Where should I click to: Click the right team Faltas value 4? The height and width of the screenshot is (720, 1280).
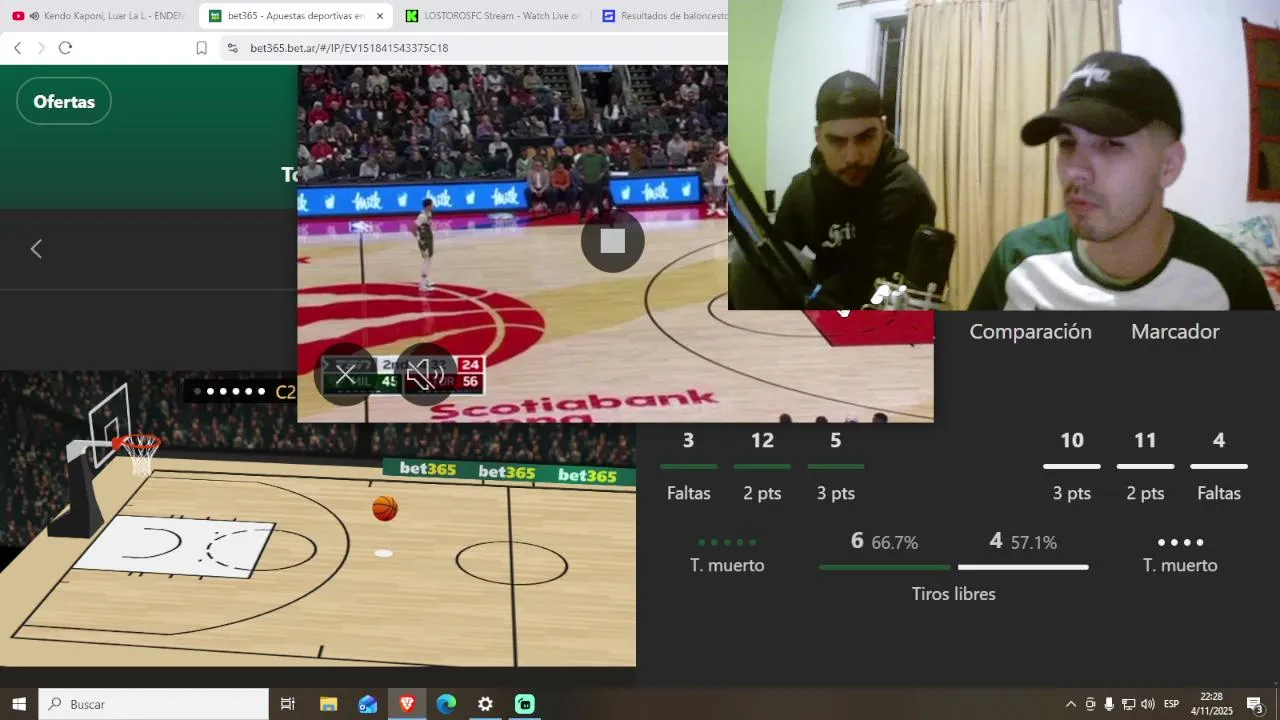click(1218, 440)
